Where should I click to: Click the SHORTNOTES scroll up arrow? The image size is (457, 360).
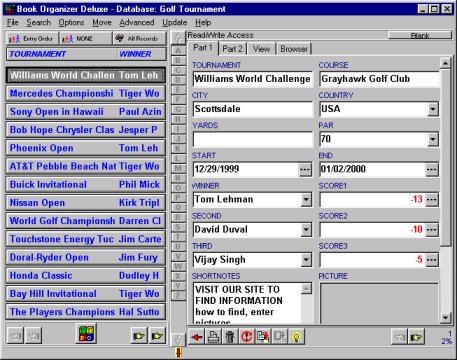click(306, 289)
